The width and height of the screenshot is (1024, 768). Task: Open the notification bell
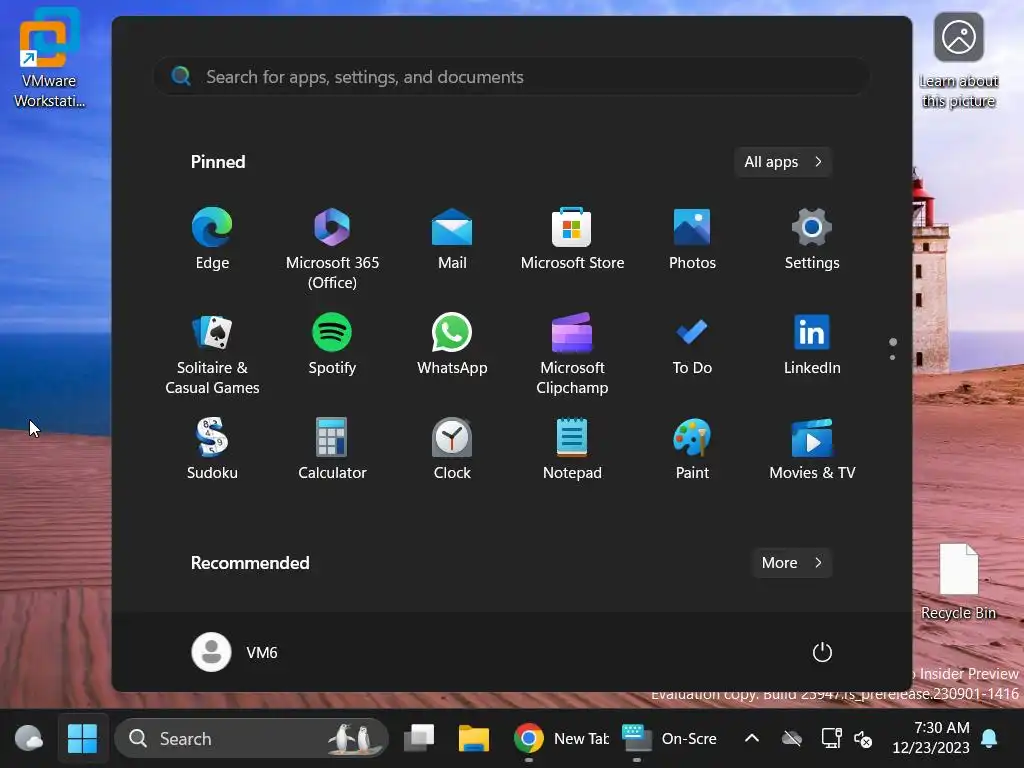pyautogui.click(x=989, y=739)
